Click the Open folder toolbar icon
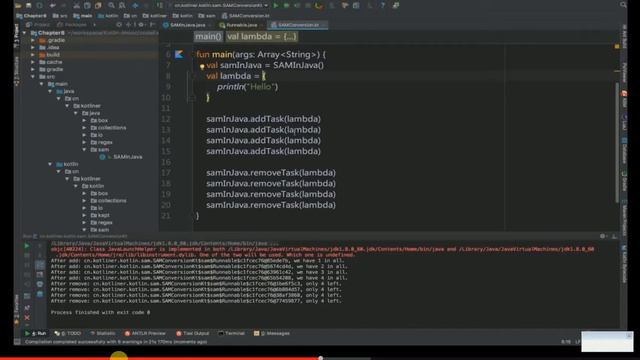The image size is (640, 360). [18, 5]
